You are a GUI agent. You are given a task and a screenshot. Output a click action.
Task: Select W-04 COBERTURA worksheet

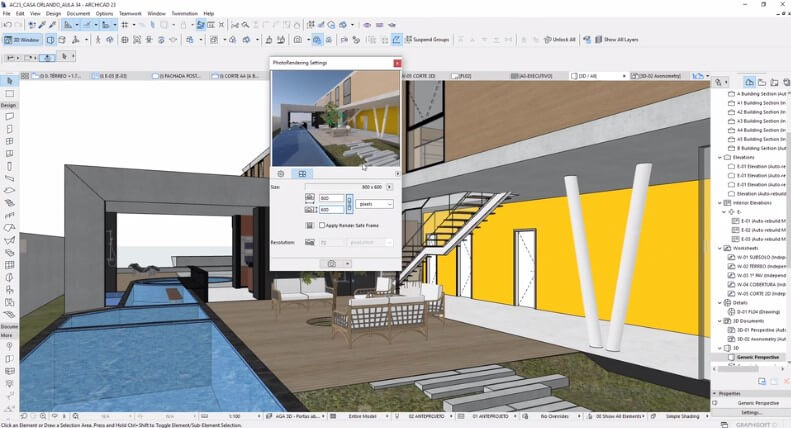click(x=757, y=285)
